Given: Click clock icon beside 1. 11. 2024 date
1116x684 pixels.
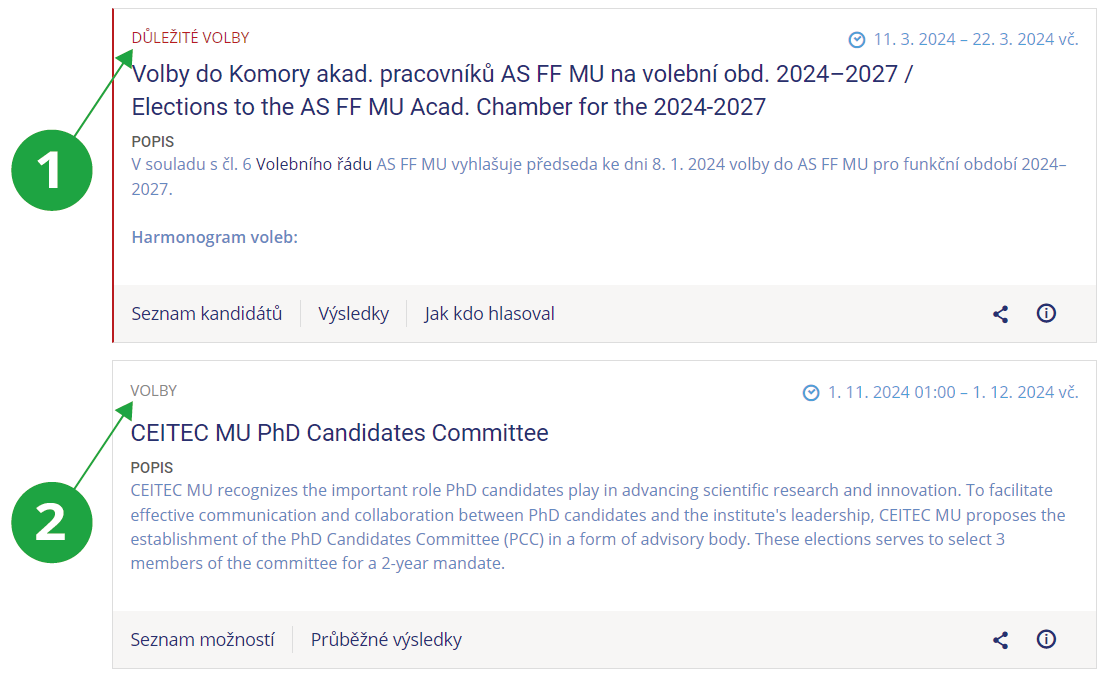Looking at the screenshot, I should [x=811, y=393].
